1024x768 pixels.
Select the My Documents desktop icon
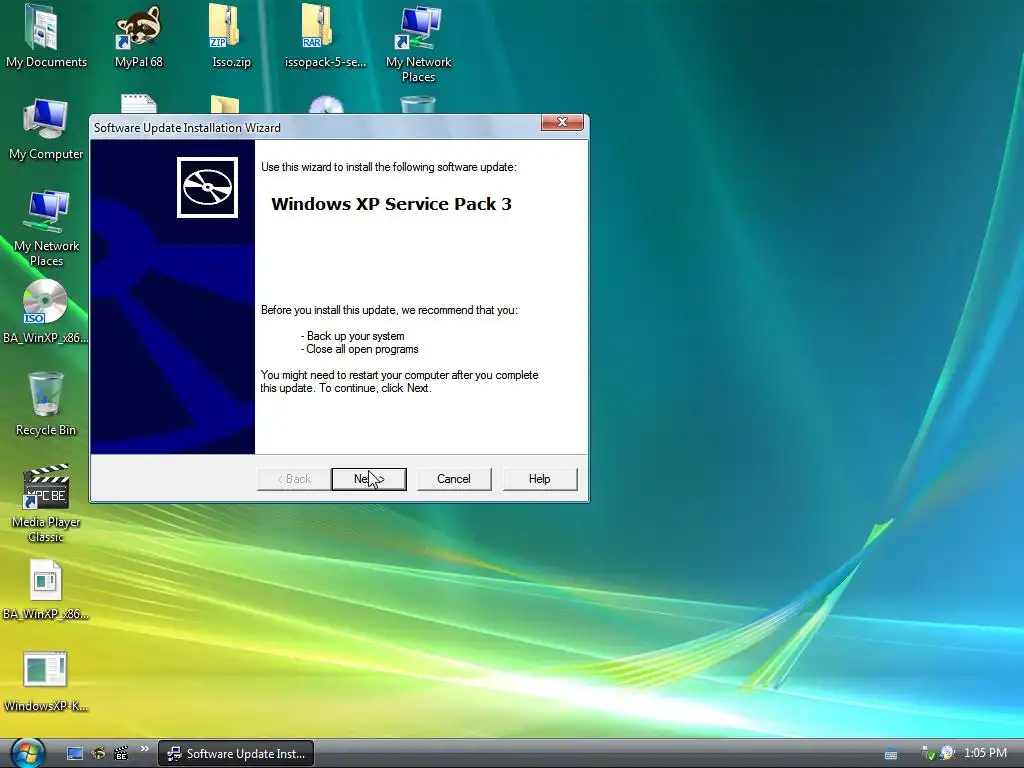[x=46, y=36]
